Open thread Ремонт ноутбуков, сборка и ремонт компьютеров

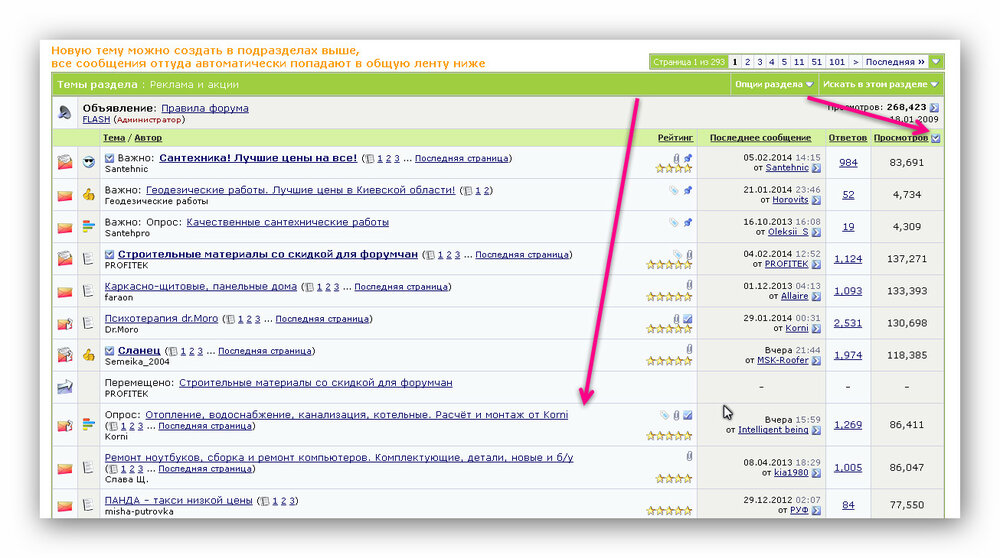pos(339,457)
